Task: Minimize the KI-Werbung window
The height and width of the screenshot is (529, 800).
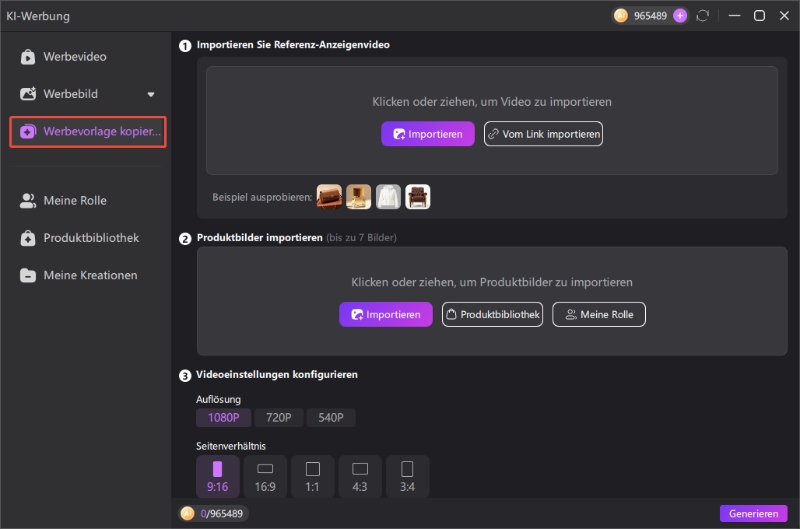Action: coord(734,16)
